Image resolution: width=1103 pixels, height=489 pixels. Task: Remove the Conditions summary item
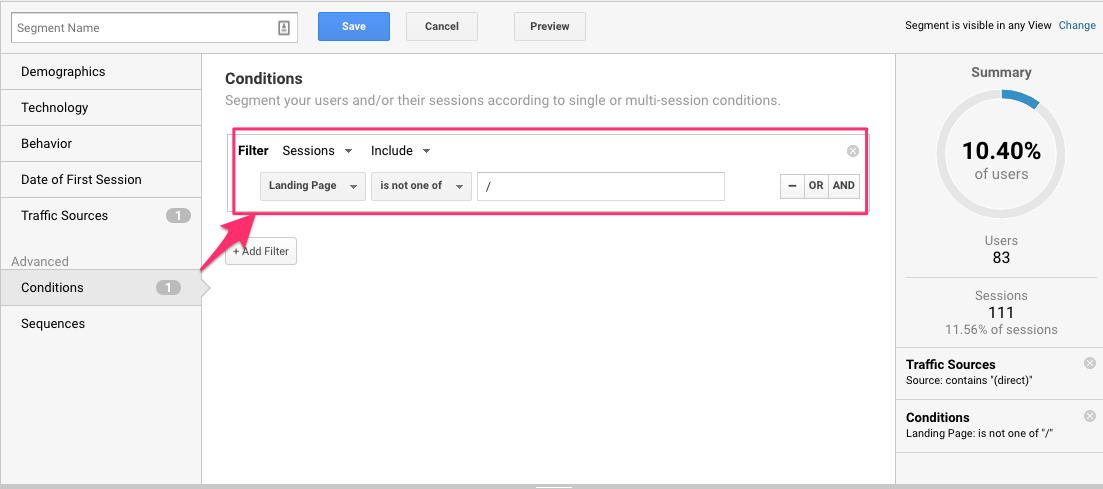1090,416
